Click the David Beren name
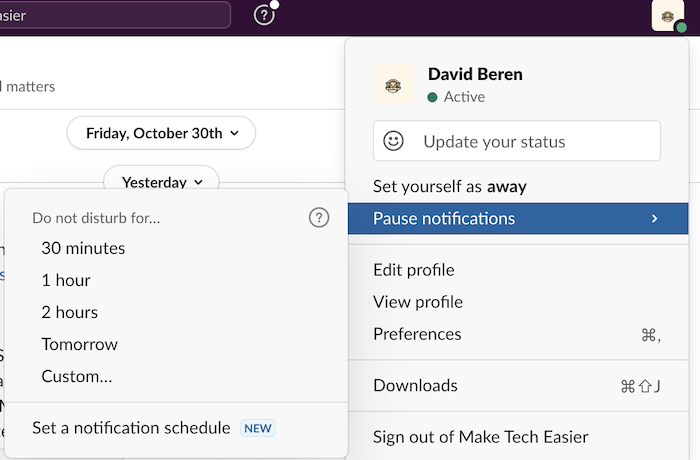 click(475, 74)
